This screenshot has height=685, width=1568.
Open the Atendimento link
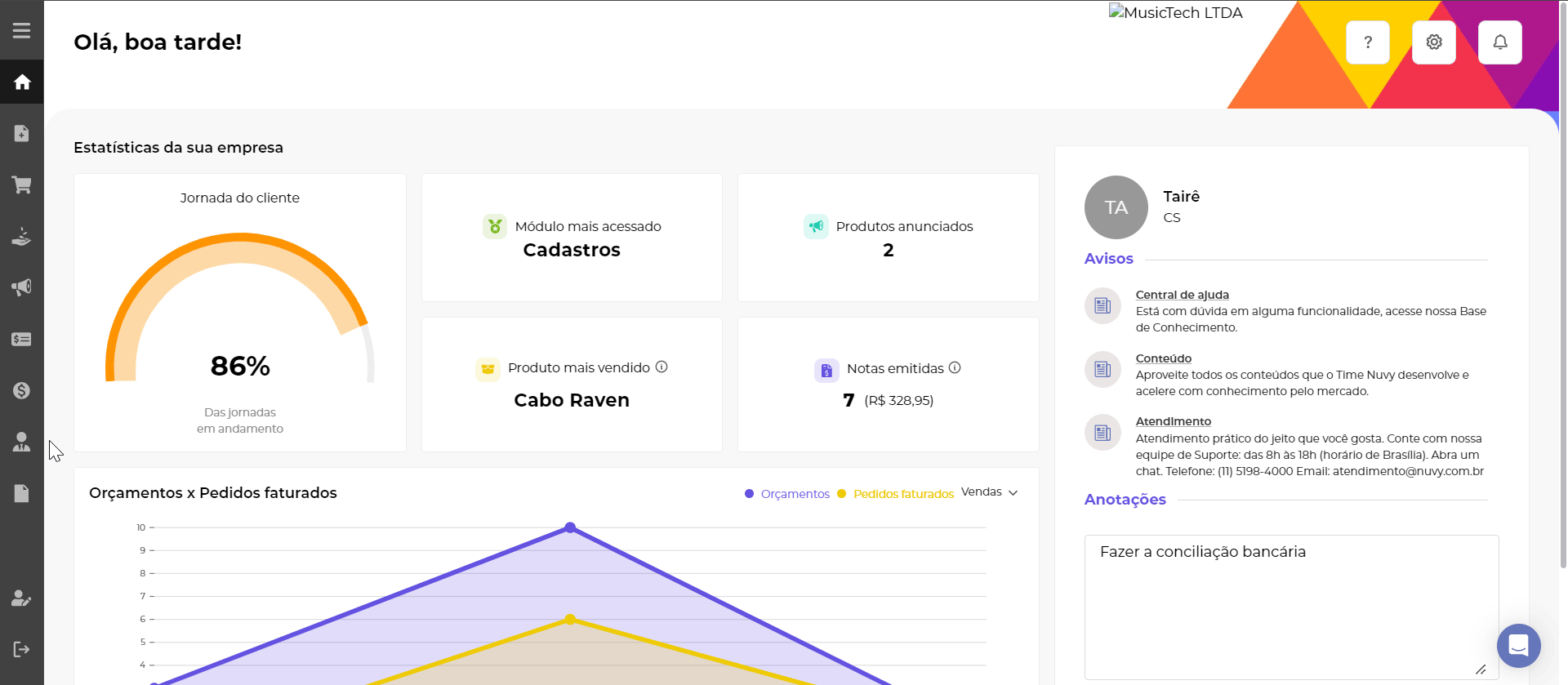(1173, 421)
